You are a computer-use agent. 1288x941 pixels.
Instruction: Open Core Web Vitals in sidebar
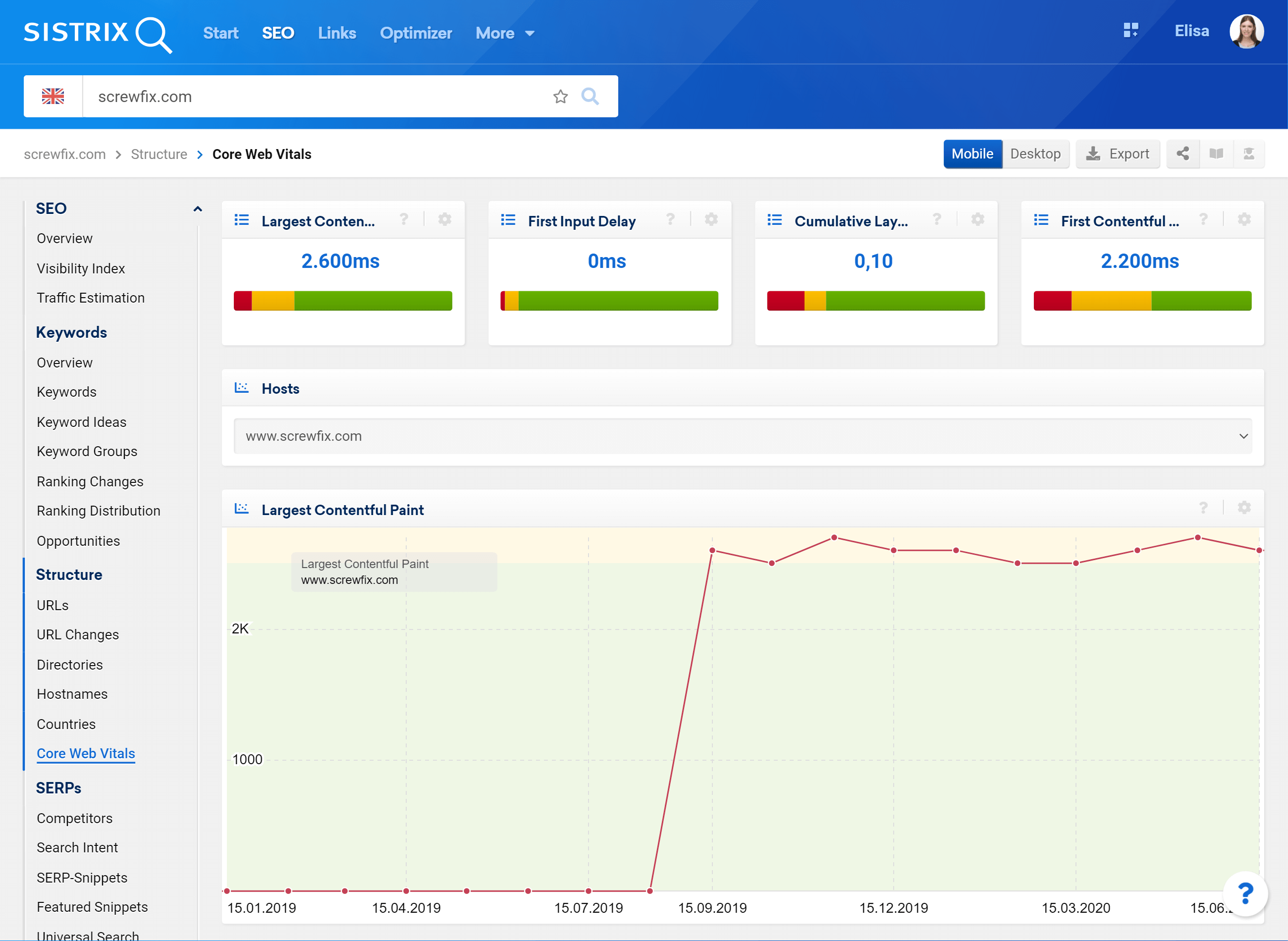(86, 754)
